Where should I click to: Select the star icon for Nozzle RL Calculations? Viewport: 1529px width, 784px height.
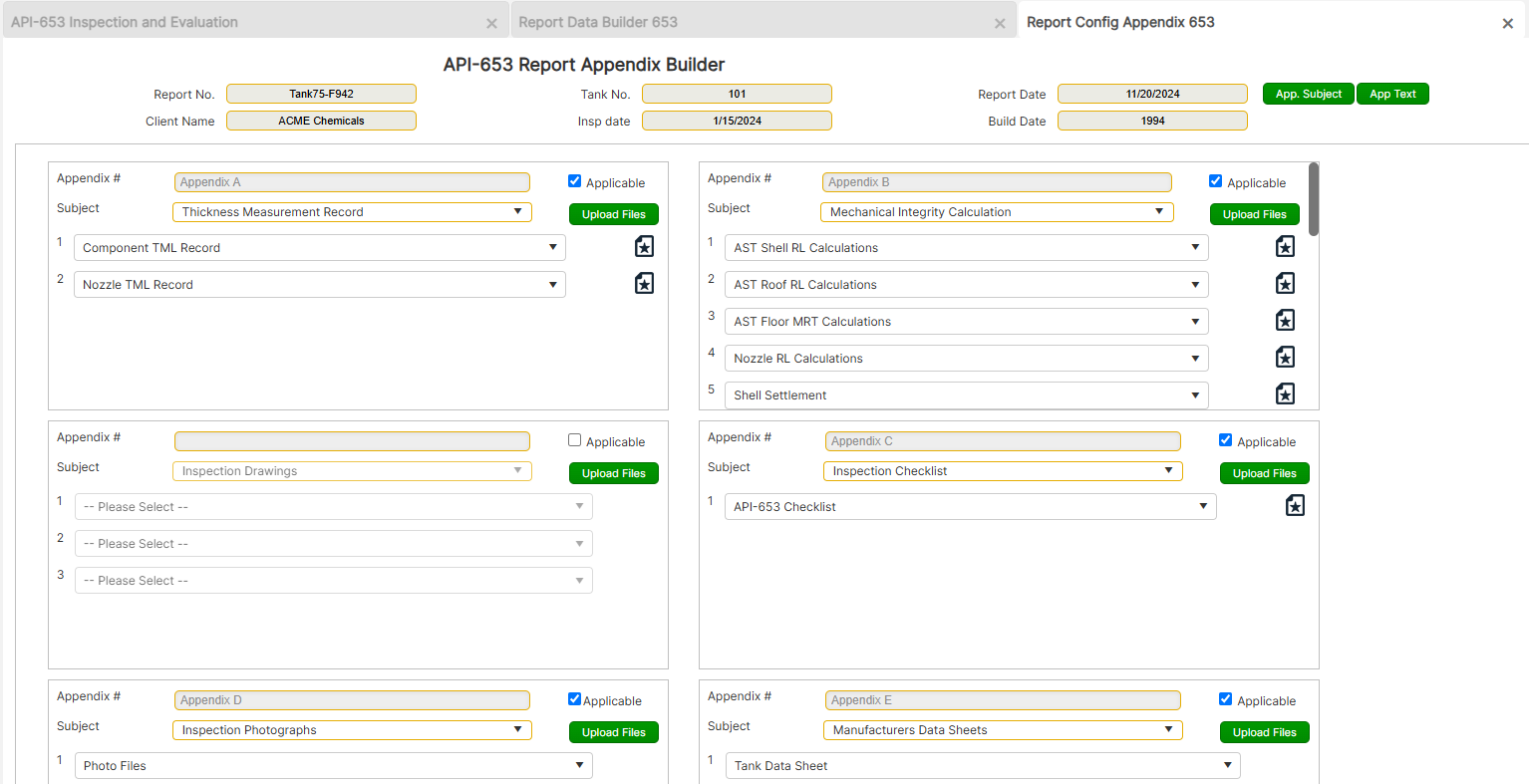(1285, 357)
